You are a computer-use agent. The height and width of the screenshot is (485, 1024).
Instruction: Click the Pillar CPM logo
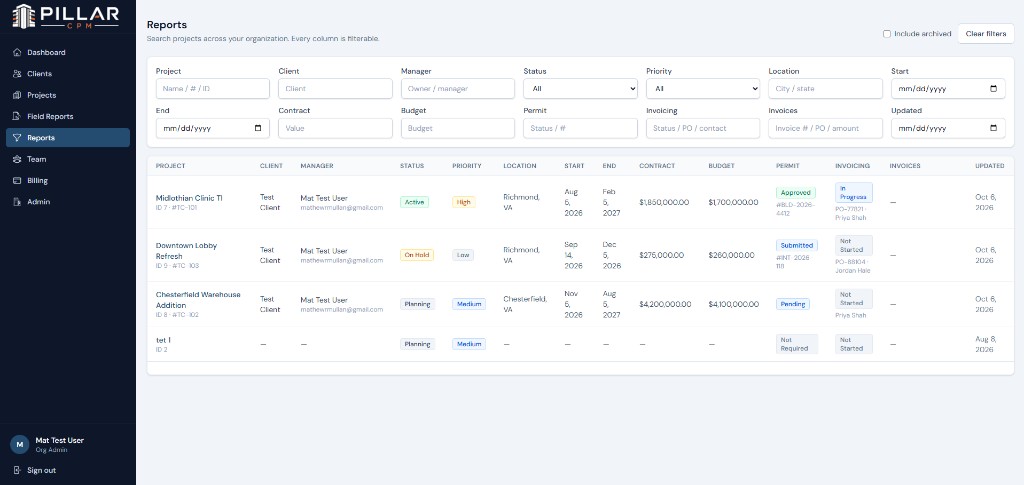click(66, 16)
